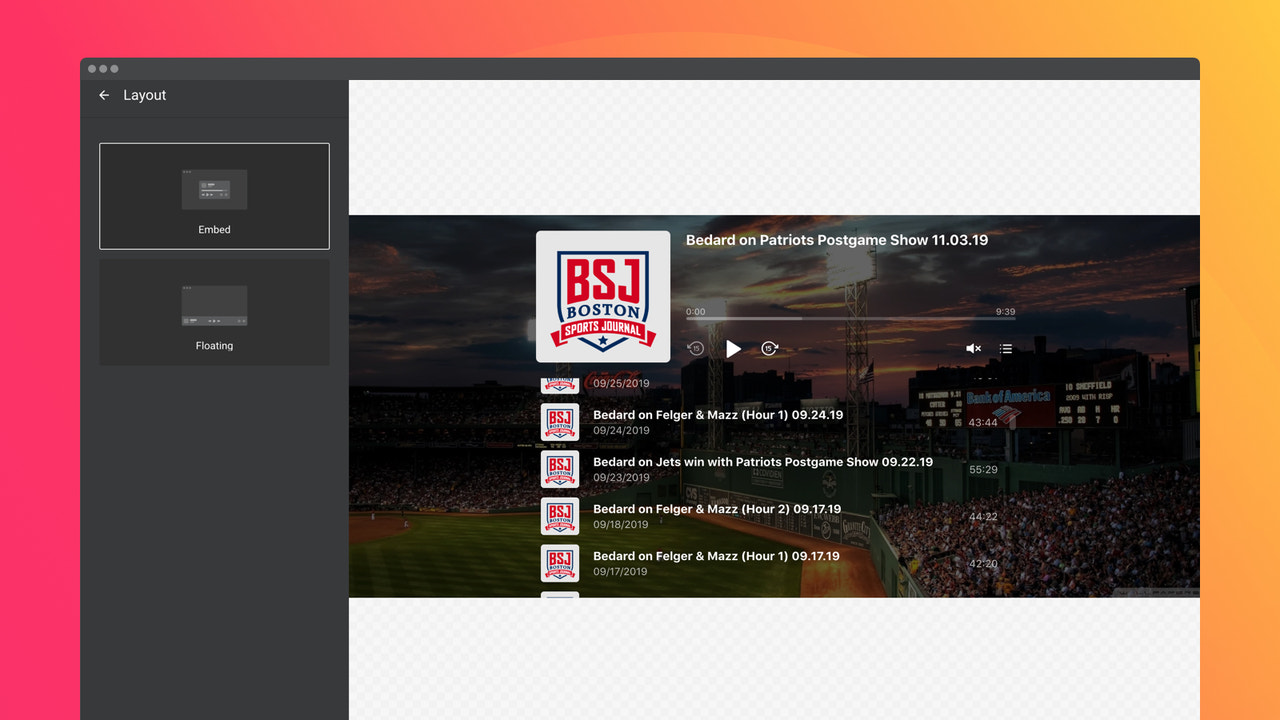Select 'Bedard on Felger & Mazz (Hour 2) 09.17.19'
Screen dimensions: 1280x720
(717, 508)
